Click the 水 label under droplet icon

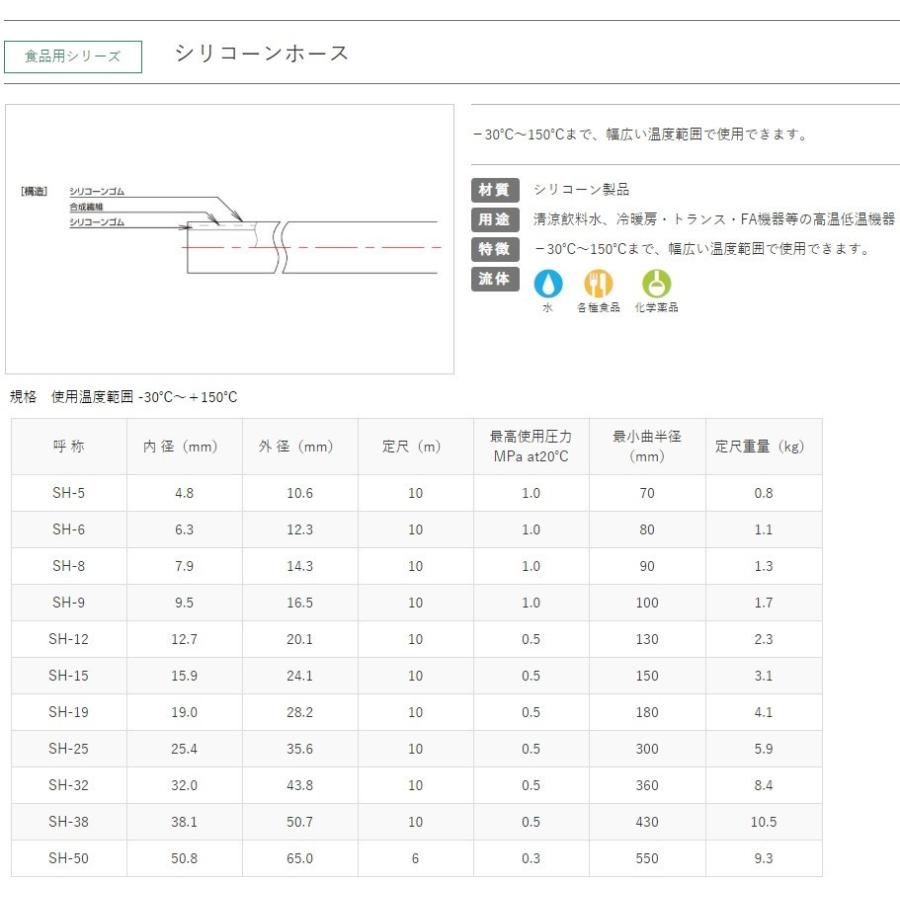[x=548, y=308]
